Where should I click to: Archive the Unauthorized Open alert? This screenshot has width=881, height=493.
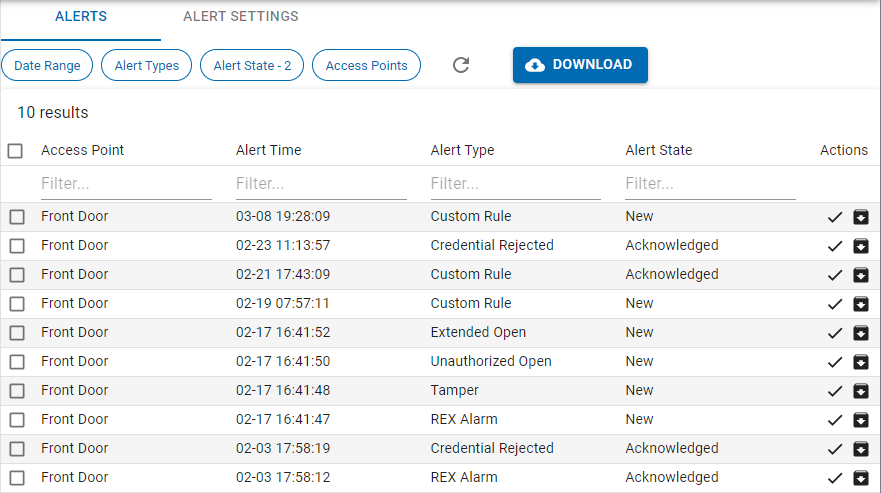(x=860, y=362)
